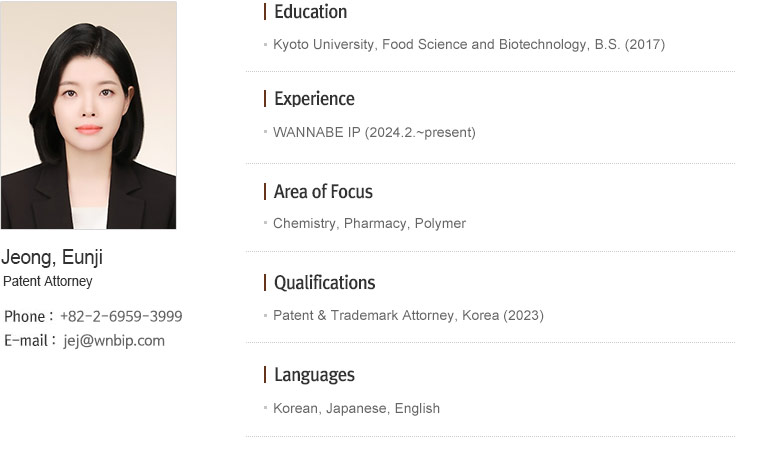Click the bullet before Kyoto University

tap(266, 45)
